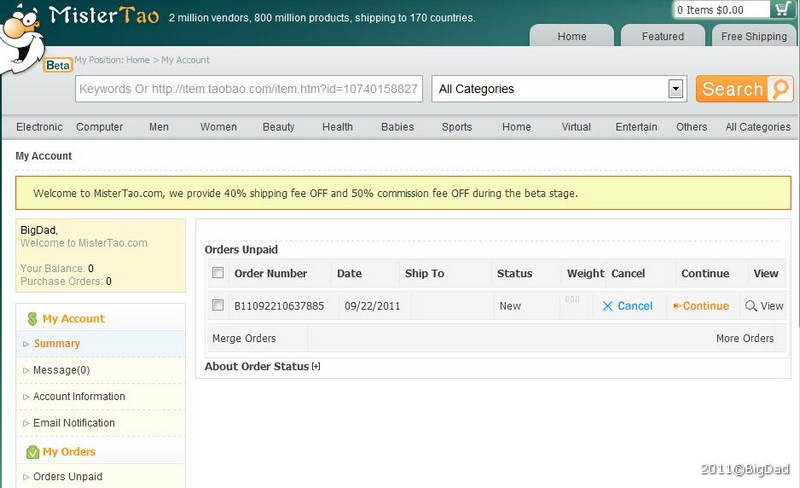Select the Virtual category
The width and height of the screenshot is (800, 488).
[576, 127]
